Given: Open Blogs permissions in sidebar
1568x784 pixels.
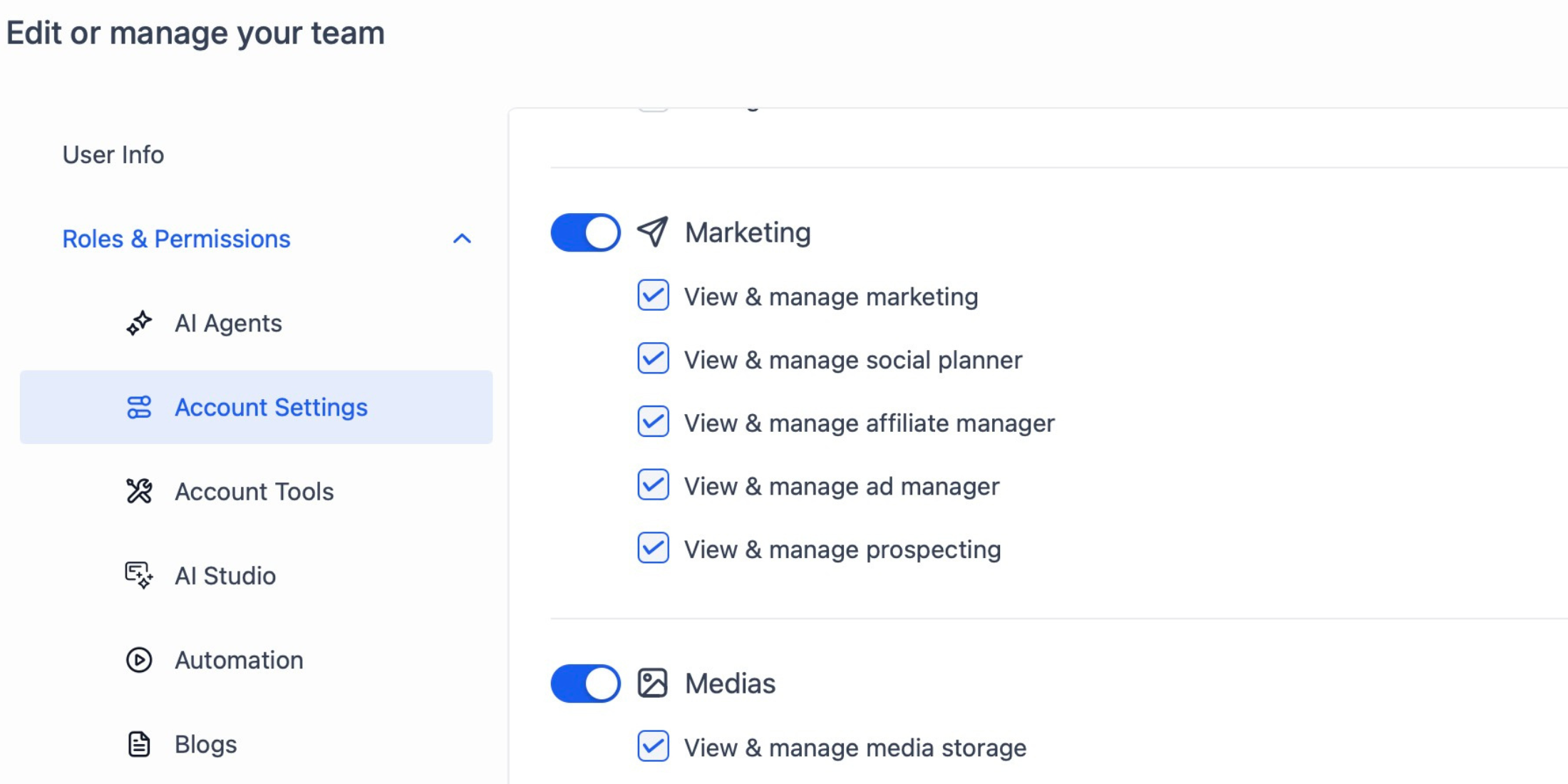Looking at the screenshot, I should 205,744.
